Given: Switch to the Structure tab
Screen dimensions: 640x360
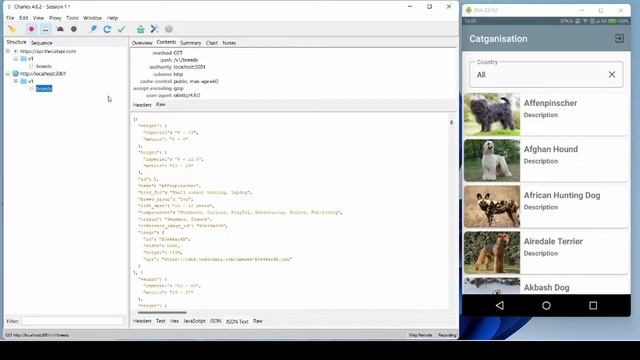Looking at the screenshot, I should pos(16,42).
